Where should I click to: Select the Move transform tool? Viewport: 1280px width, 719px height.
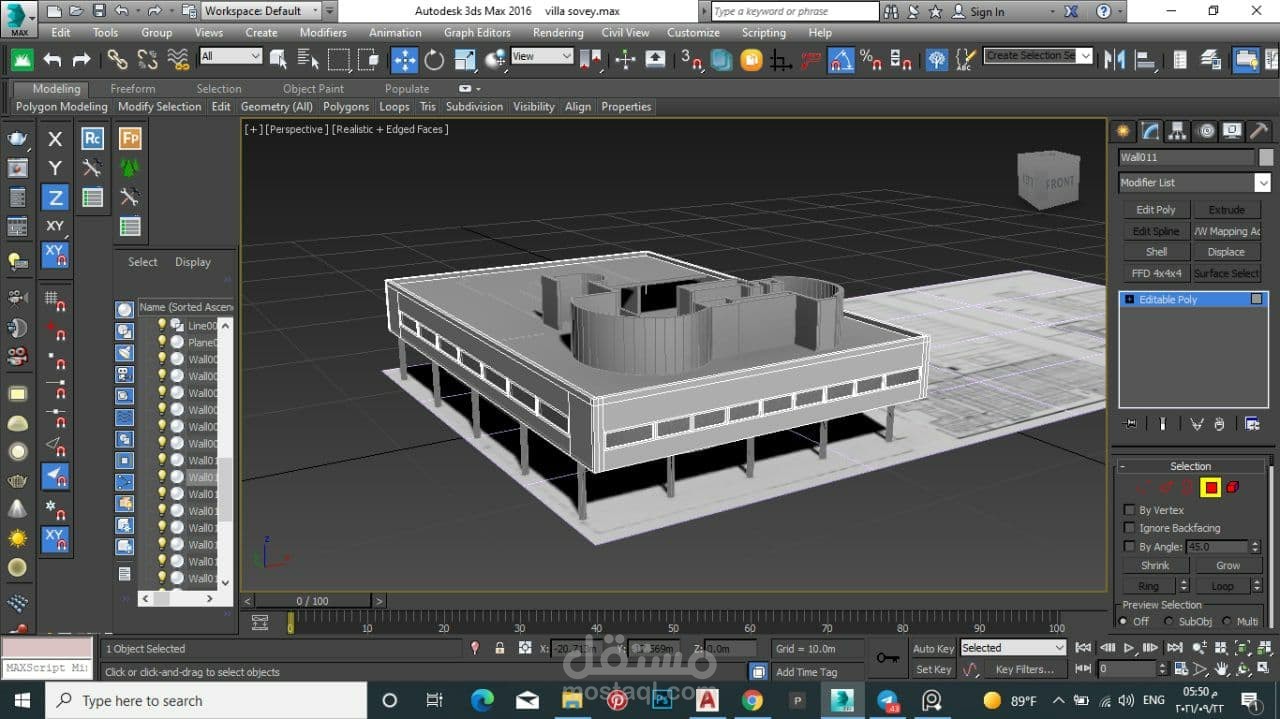404,59
